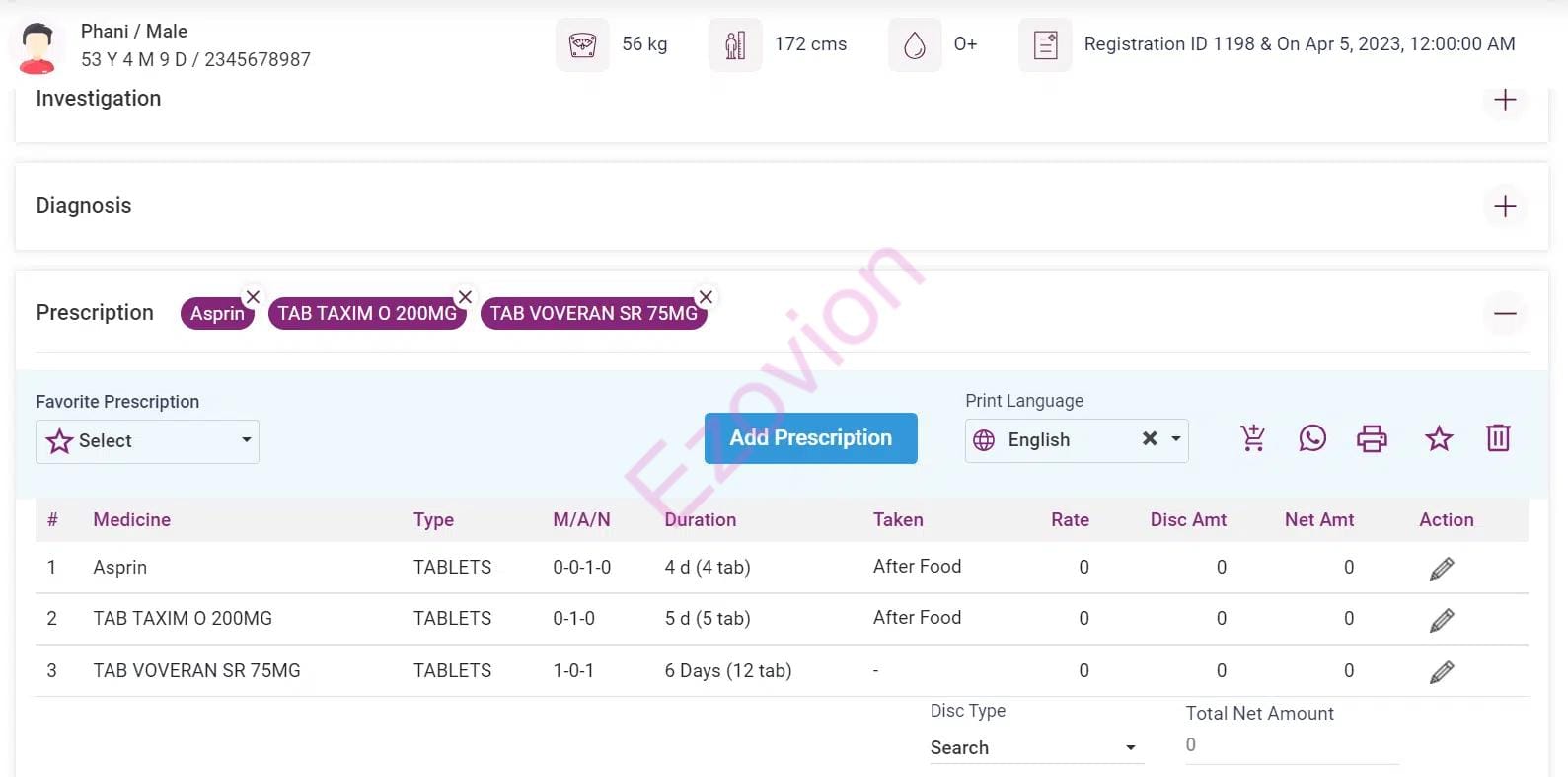Print the prescription using printer icon
Viewport: 1568px width, 777px height.
pyautogui.click(x=1372, y=438)
